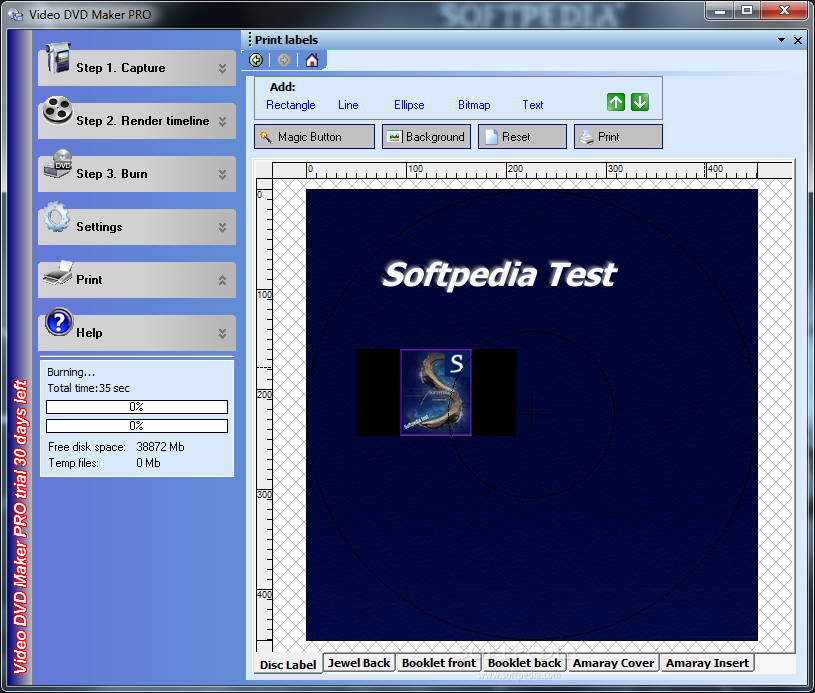The width and height of the screenshot is (815, 693).
Task: Expand the Step 2. Render timeline section
Action: pos(222,121)
